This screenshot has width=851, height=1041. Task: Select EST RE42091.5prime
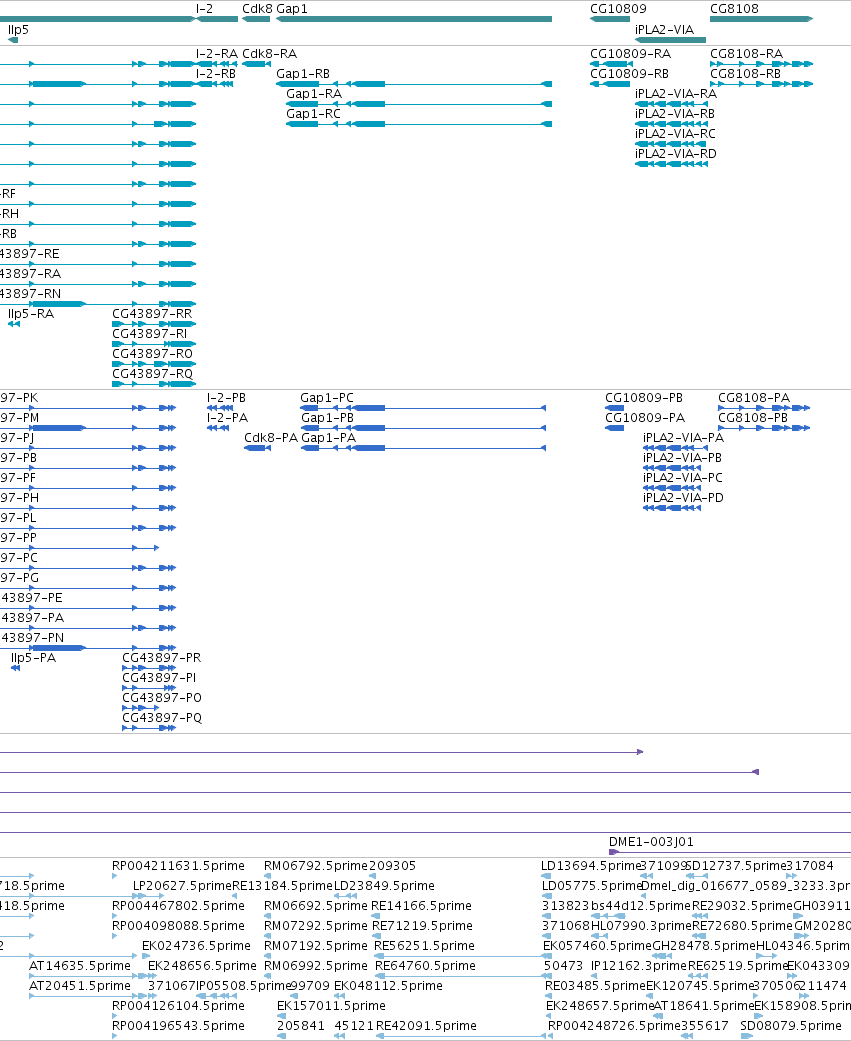tap(426, 1026)
